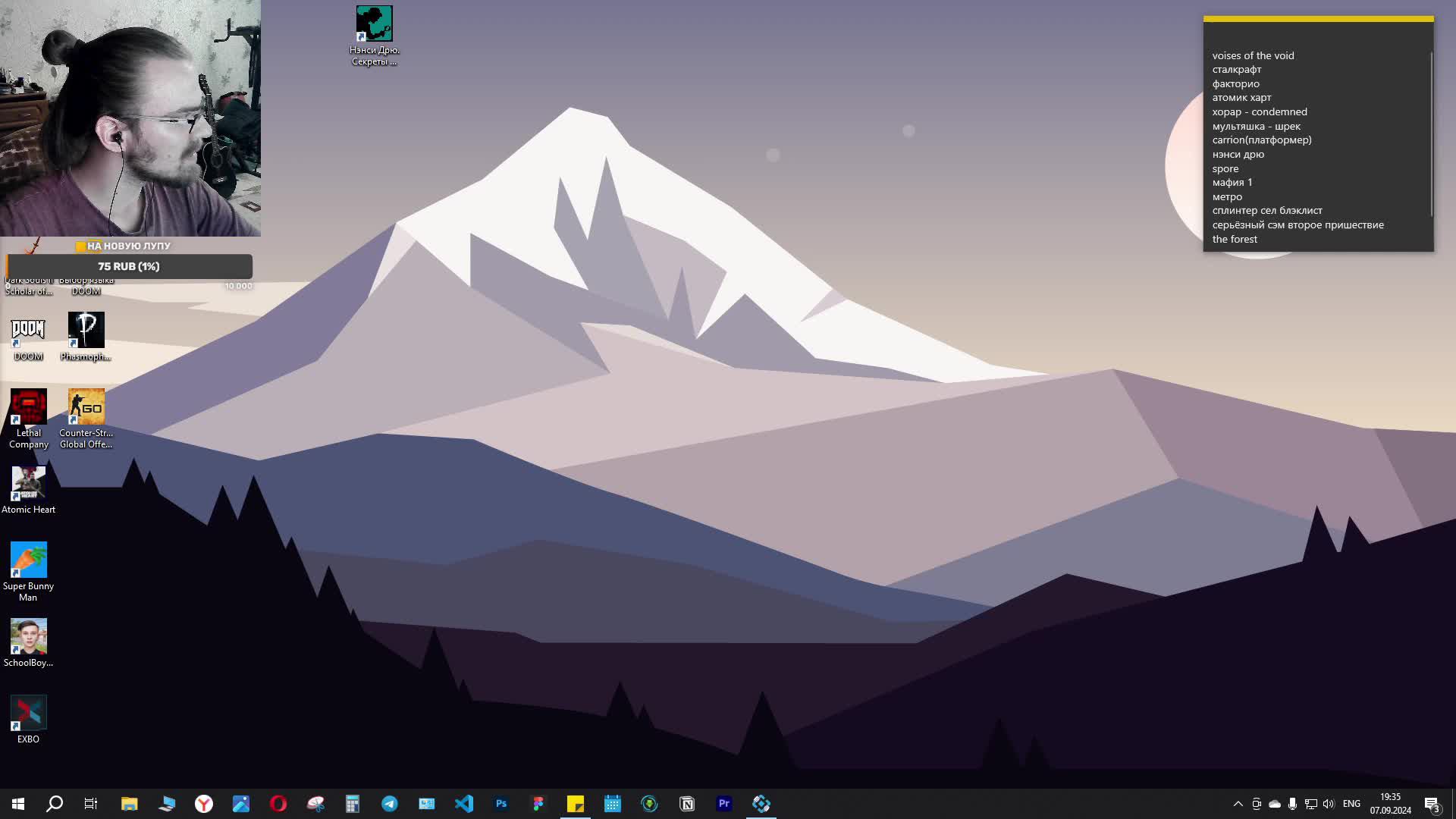This screenshot has width=1456, height=819.
Task: Expand the hidden system tray icons
Action: click(1238, 804)
